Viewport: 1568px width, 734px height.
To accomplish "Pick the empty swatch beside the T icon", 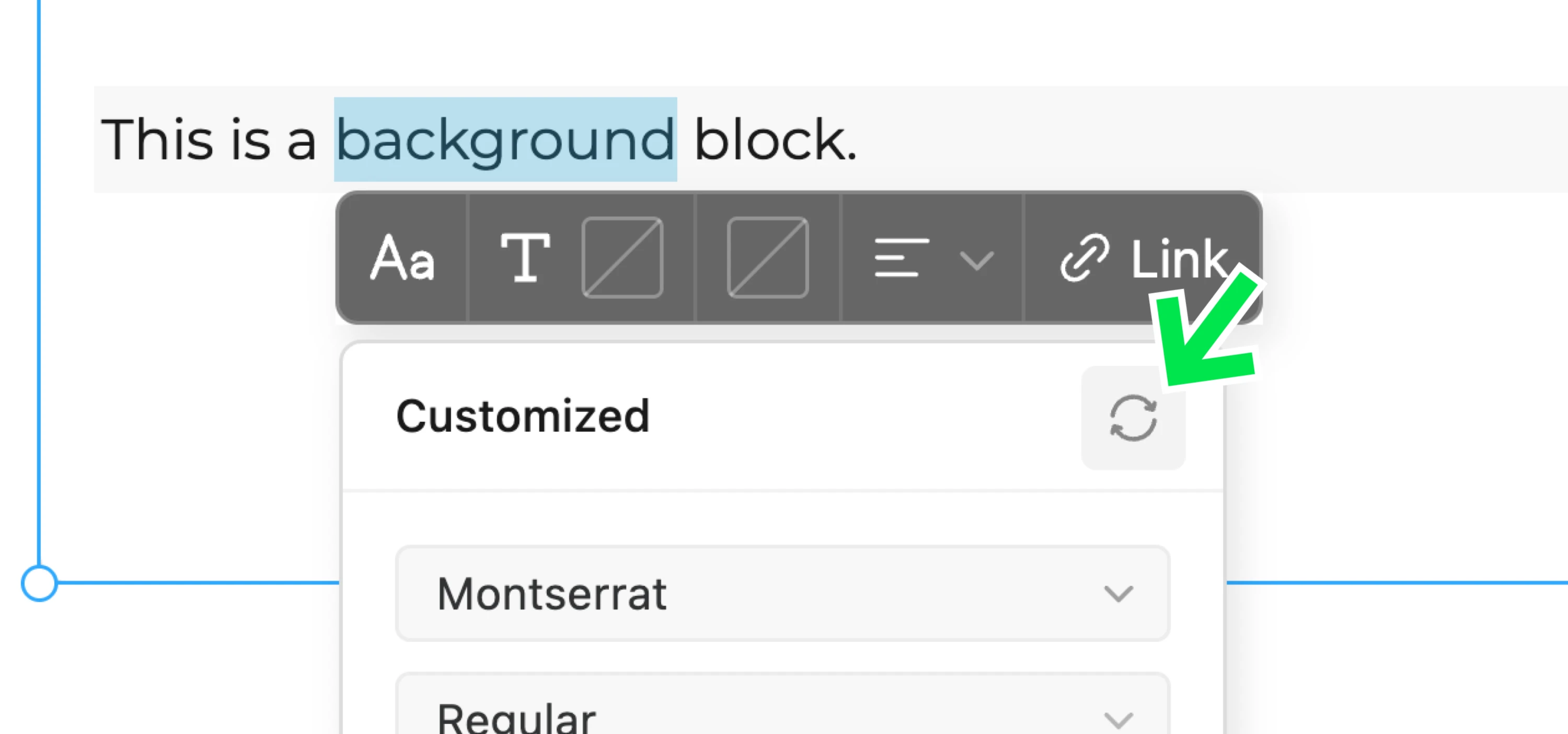I will (x=622, y=258).
